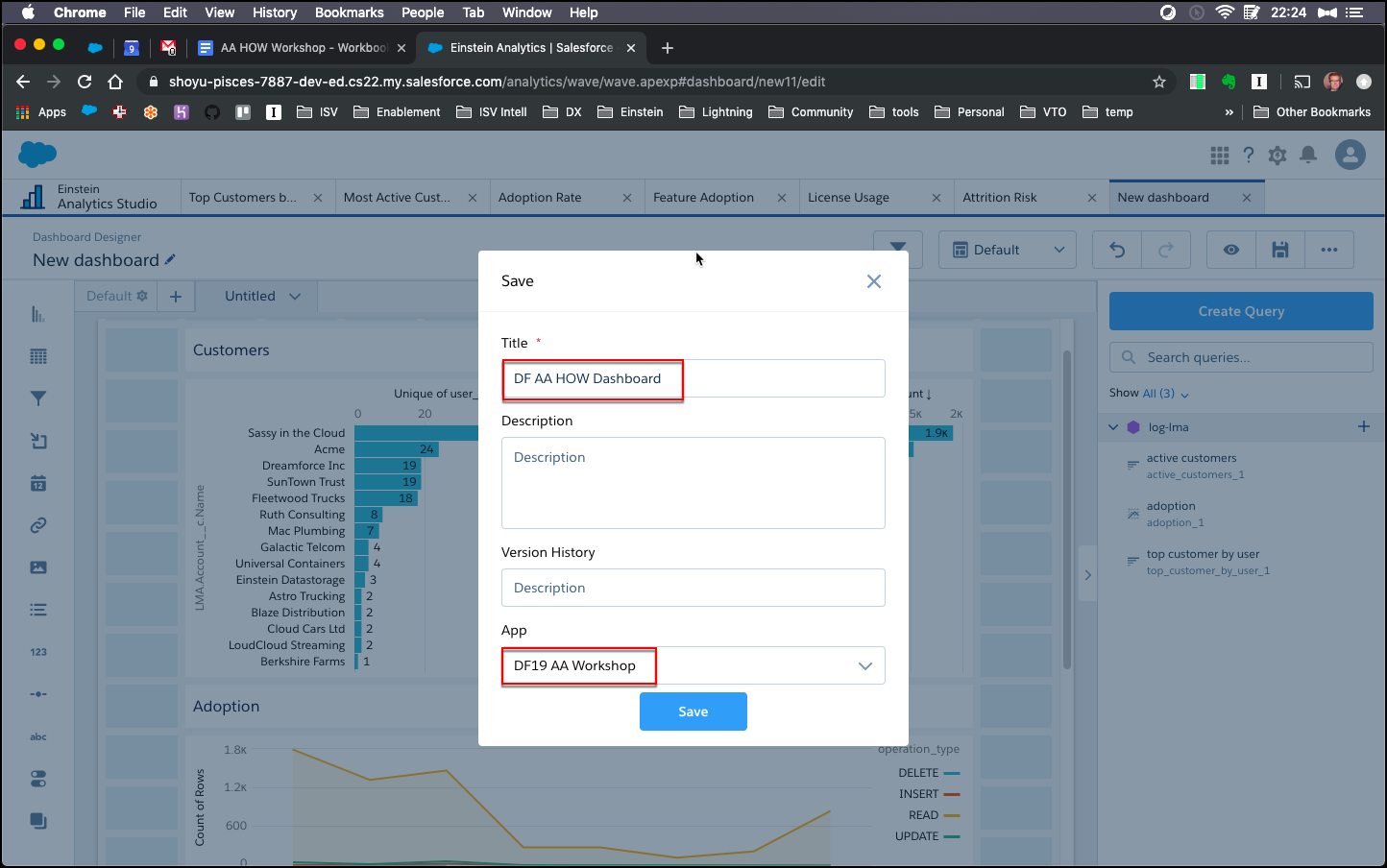Click the chart widget icon in left sidebar
The height and width of the screenshot is (868, 1387).
(38, 314)
